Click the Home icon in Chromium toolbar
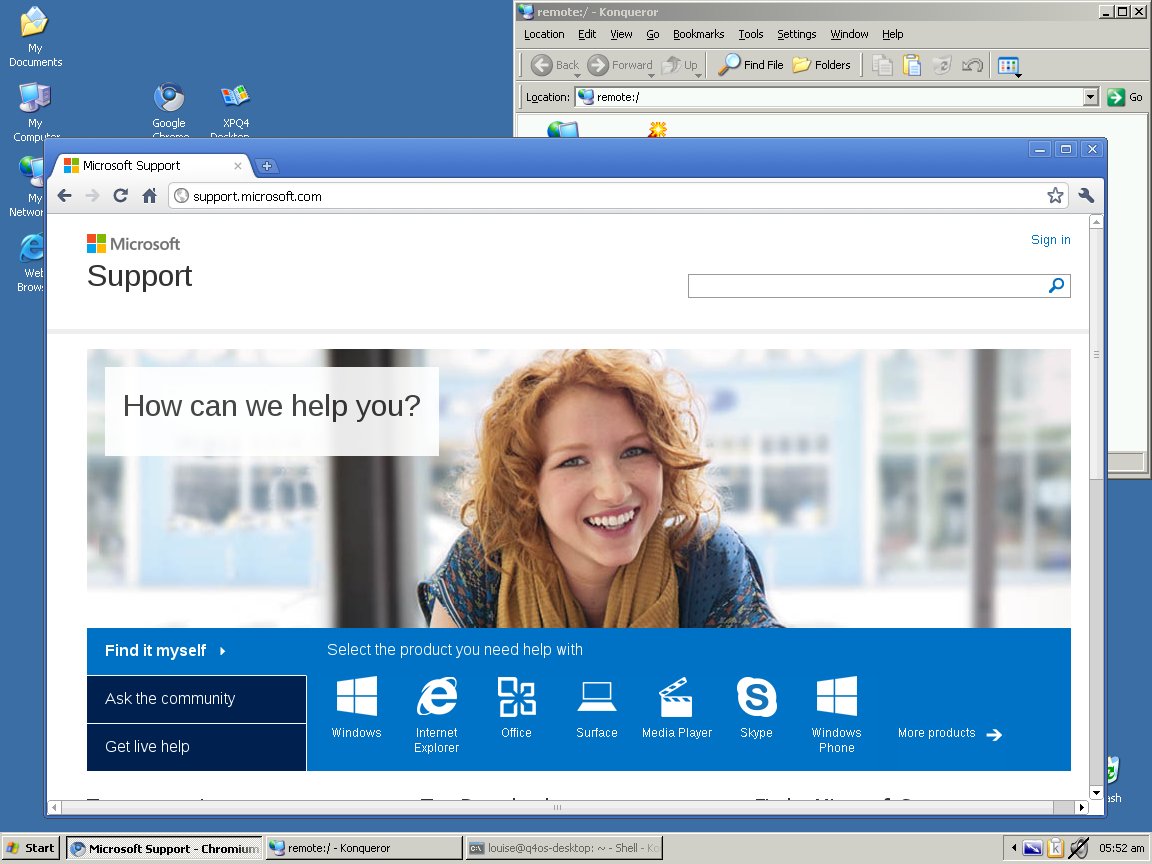Screen dimensions: 1152x864 pyautogui.click(x=149, y=196)
